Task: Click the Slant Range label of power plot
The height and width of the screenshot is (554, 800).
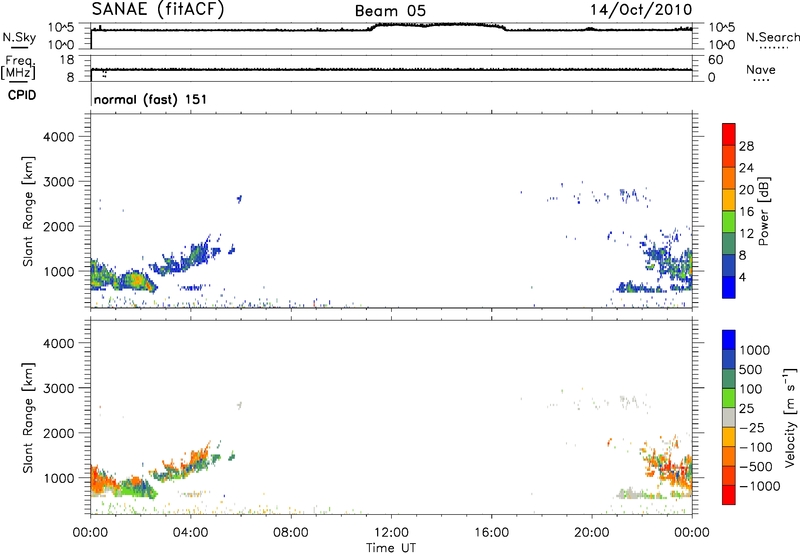Action: 28,211
